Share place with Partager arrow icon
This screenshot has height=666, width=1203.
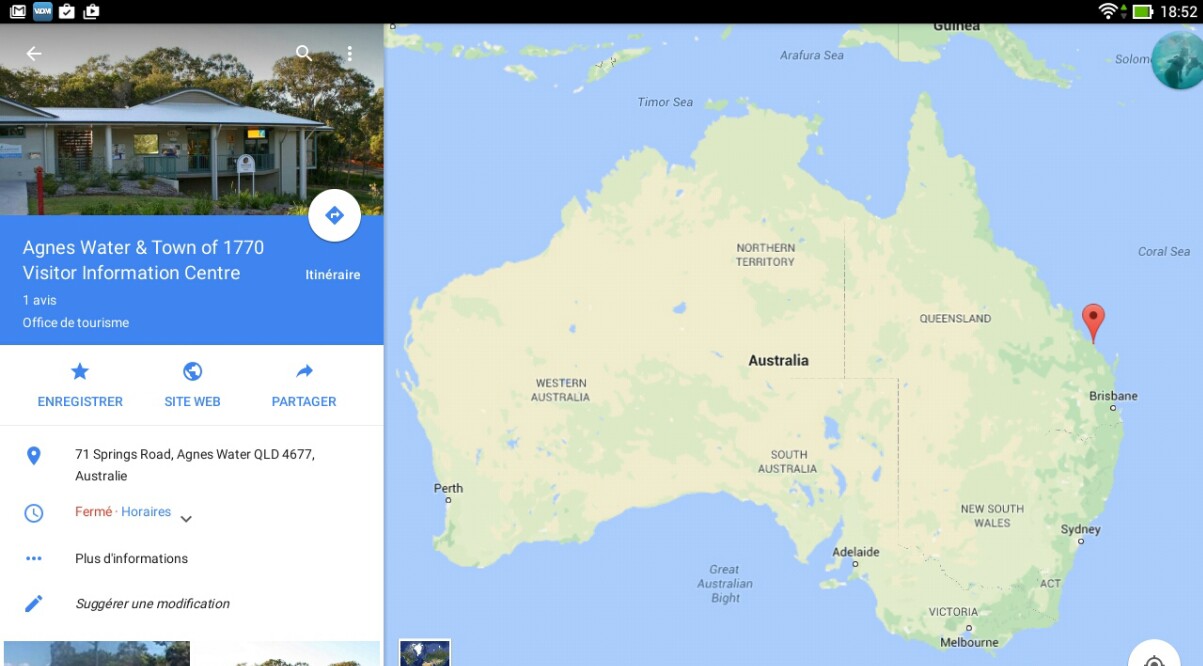tap(304, 385)
